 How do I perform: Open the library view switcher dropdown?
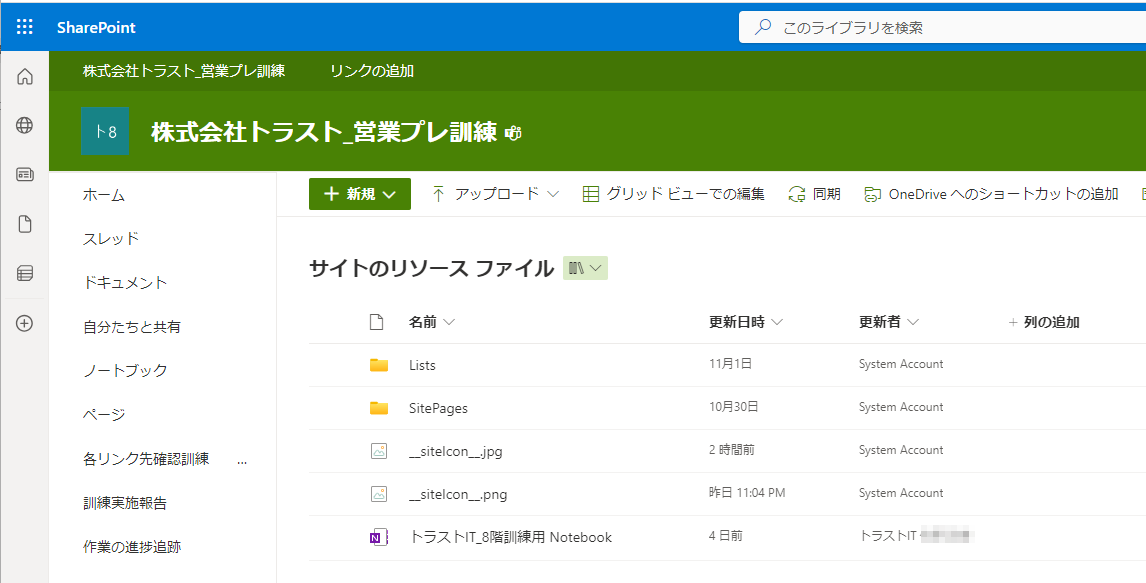click(585, 268)
